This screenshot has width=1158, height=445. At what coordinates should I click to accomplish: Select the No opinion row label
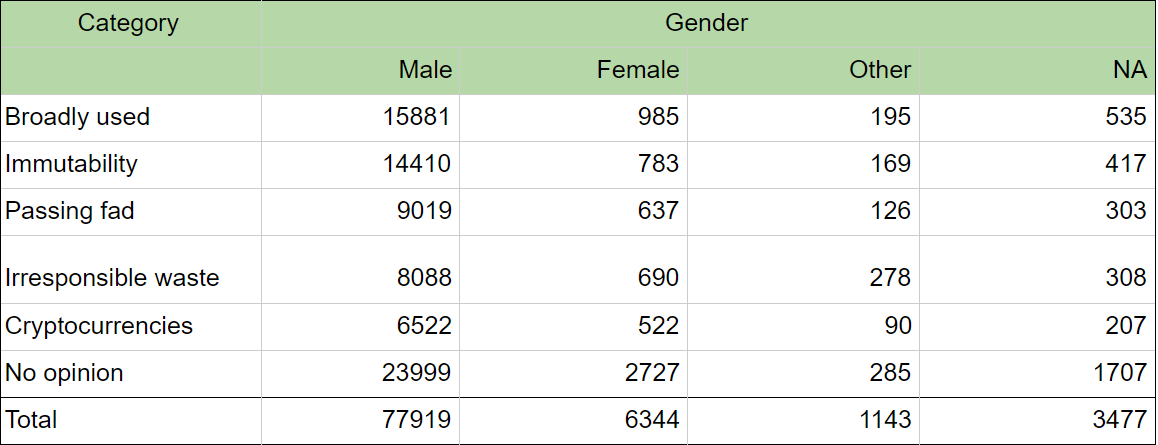click(x=131, y=374)
